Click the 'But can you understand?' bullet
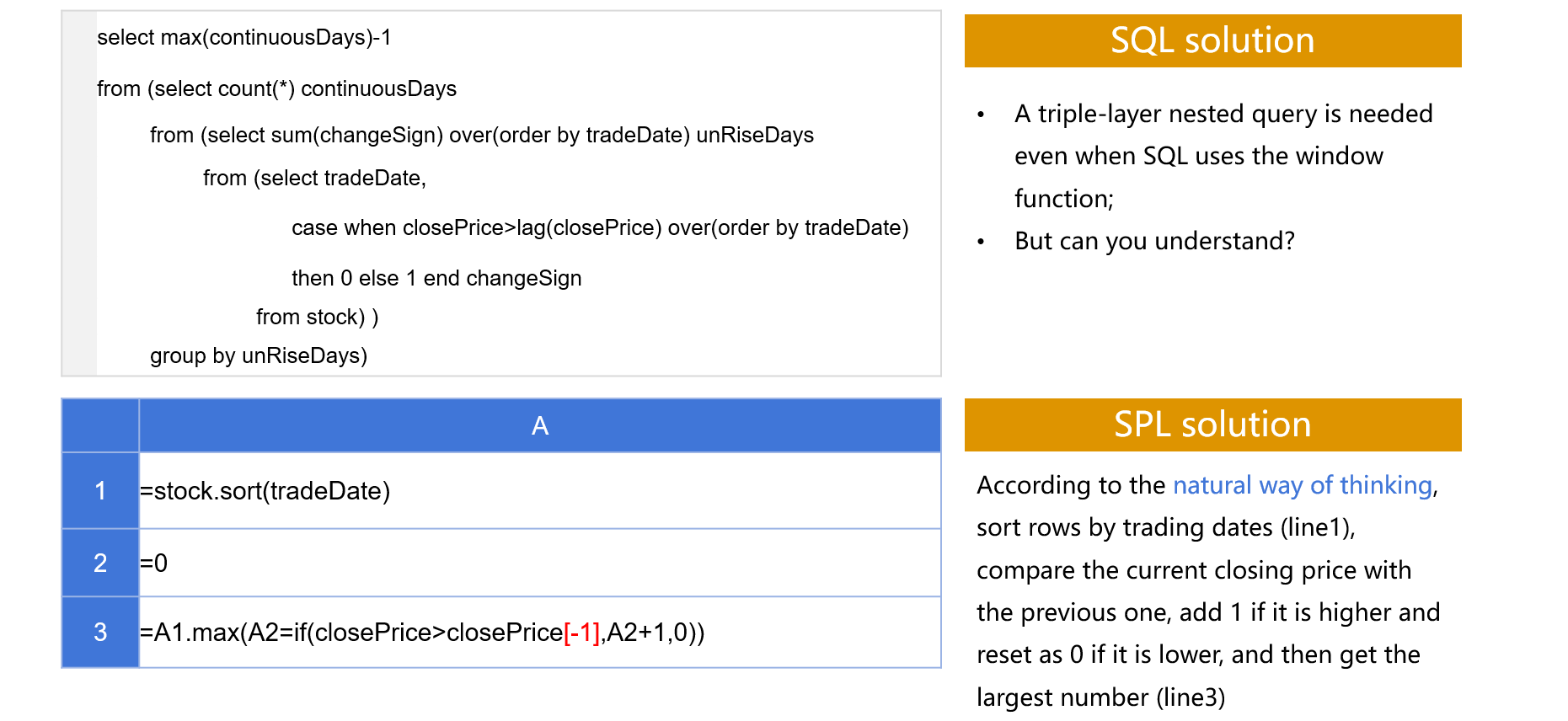1568x721 pixels. pyautogui.click(x=1154, y=242)
